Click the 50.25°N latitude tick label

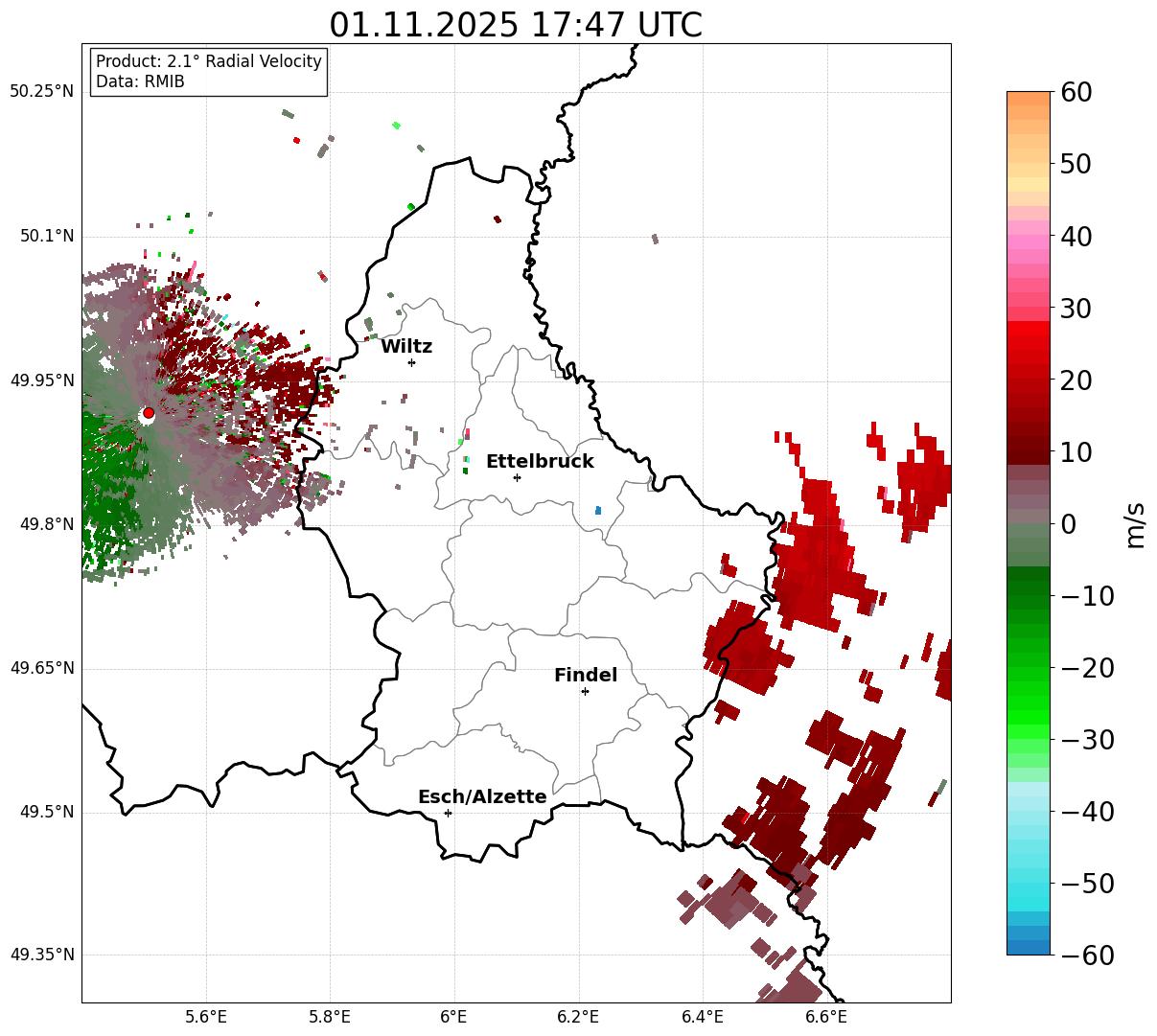(41, 92)
